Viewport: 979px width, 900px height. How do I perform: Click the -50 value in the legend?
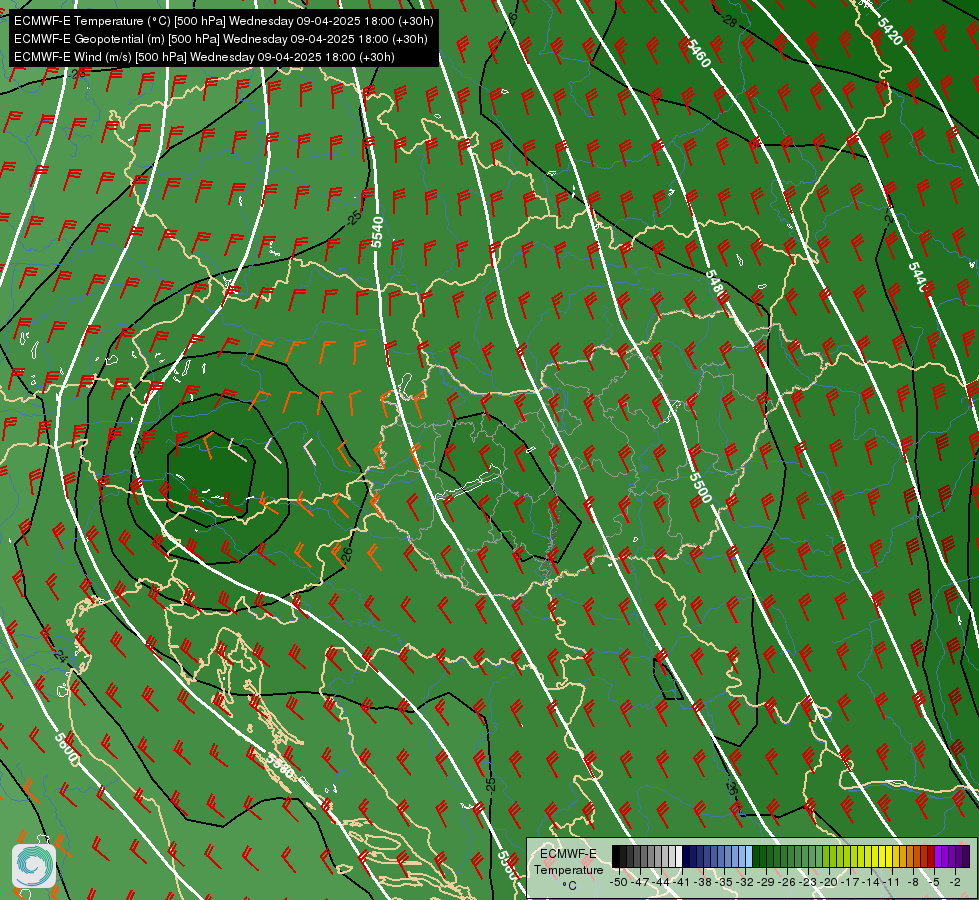619,882
